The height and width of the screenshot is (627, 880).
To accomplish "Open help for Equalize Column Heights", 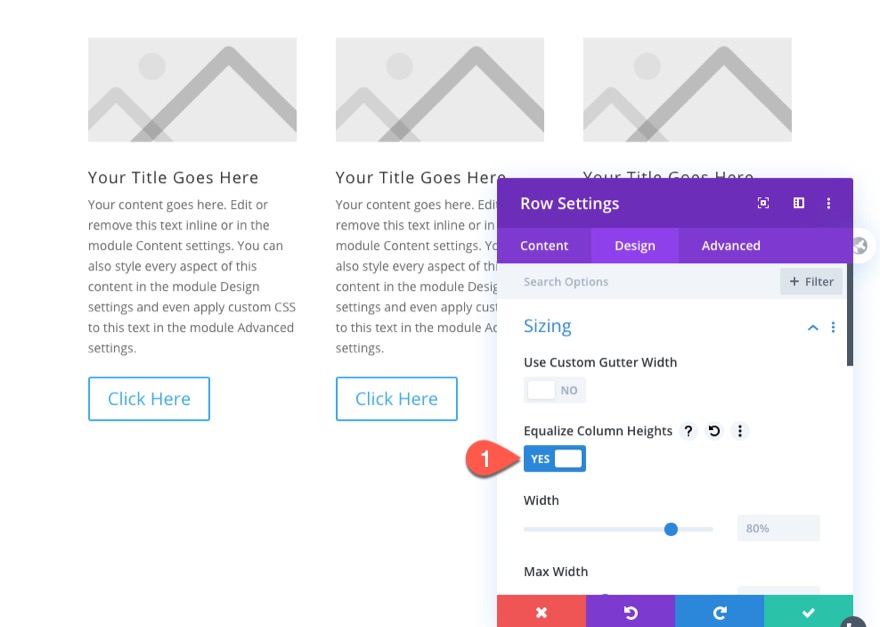I will pyautogui.click(x=688, y=431).
